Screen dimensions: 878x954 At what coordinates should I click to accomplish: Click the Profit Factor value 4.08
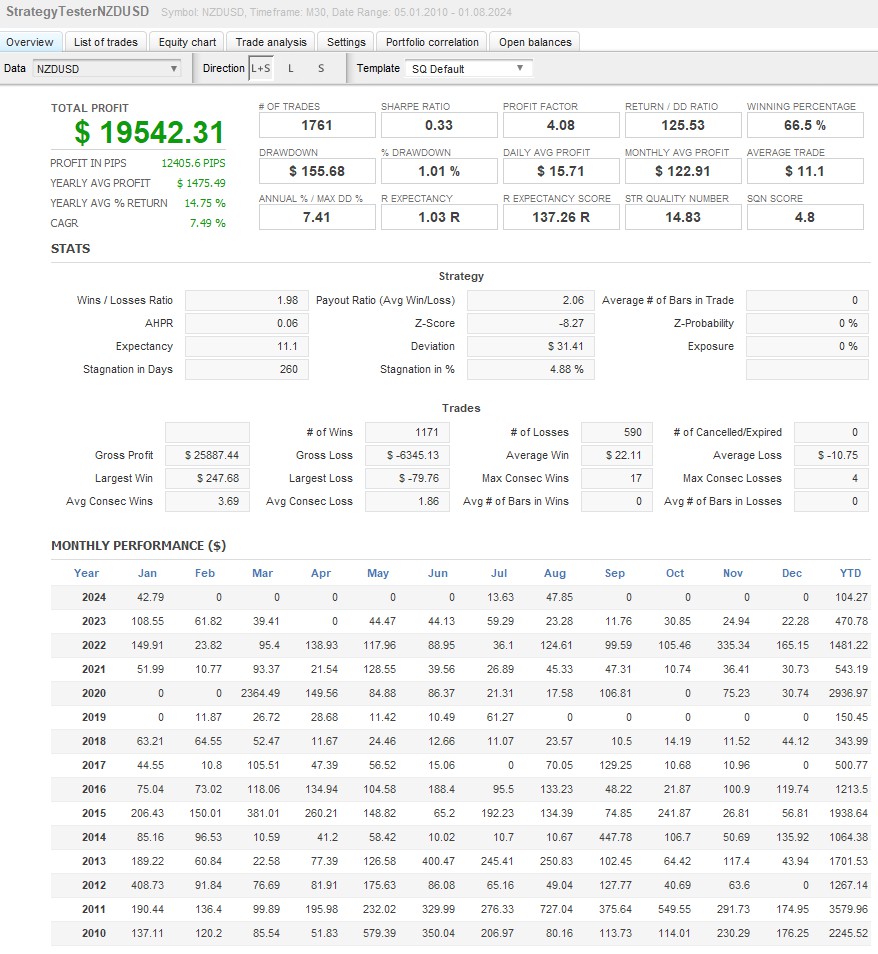coord(561,125)
